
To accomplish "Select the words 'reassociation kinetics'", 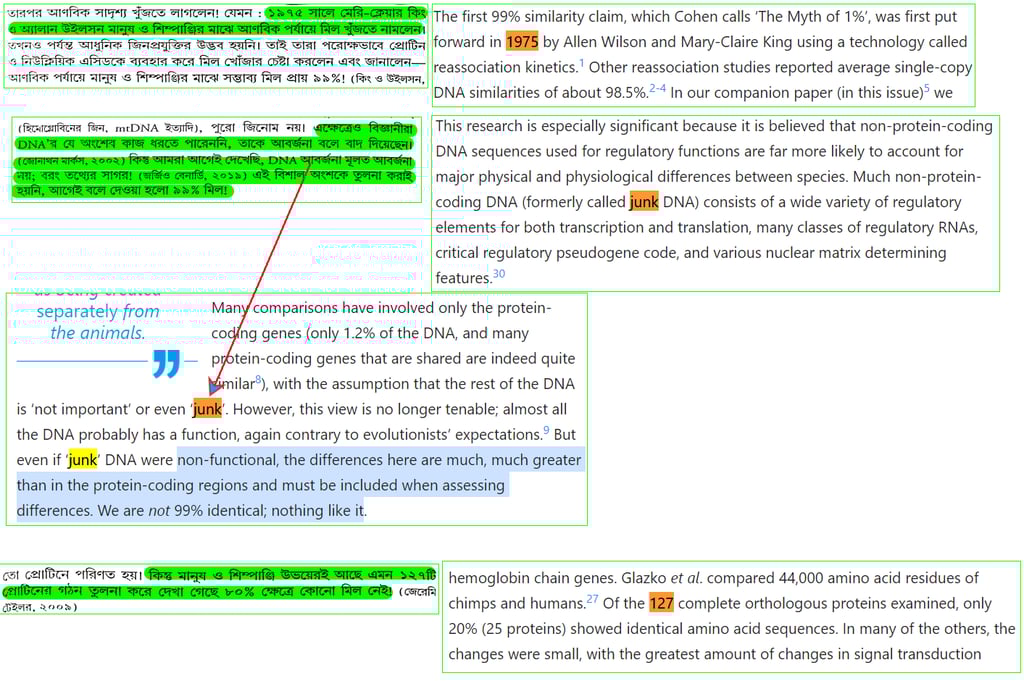I will 505,67.
